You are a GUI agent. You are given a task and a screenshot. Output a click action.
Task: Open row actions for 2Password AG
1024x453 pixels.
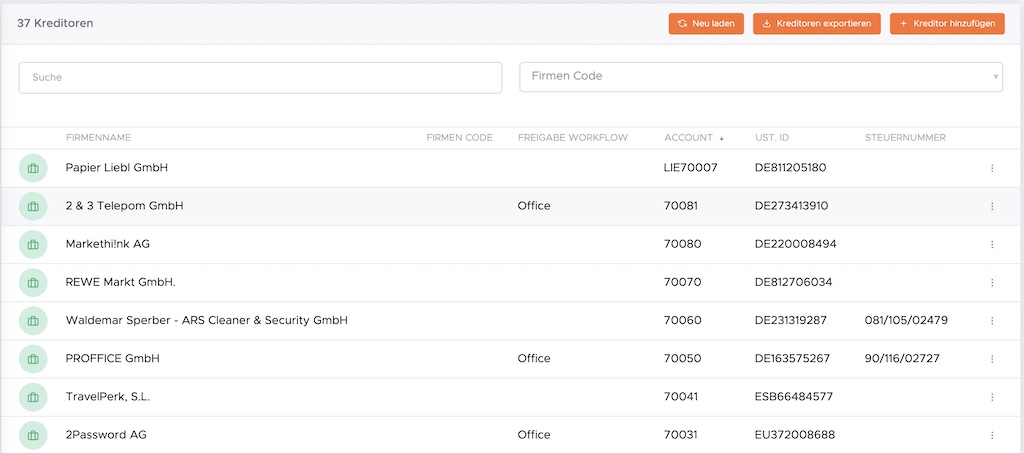coord(992,435)
